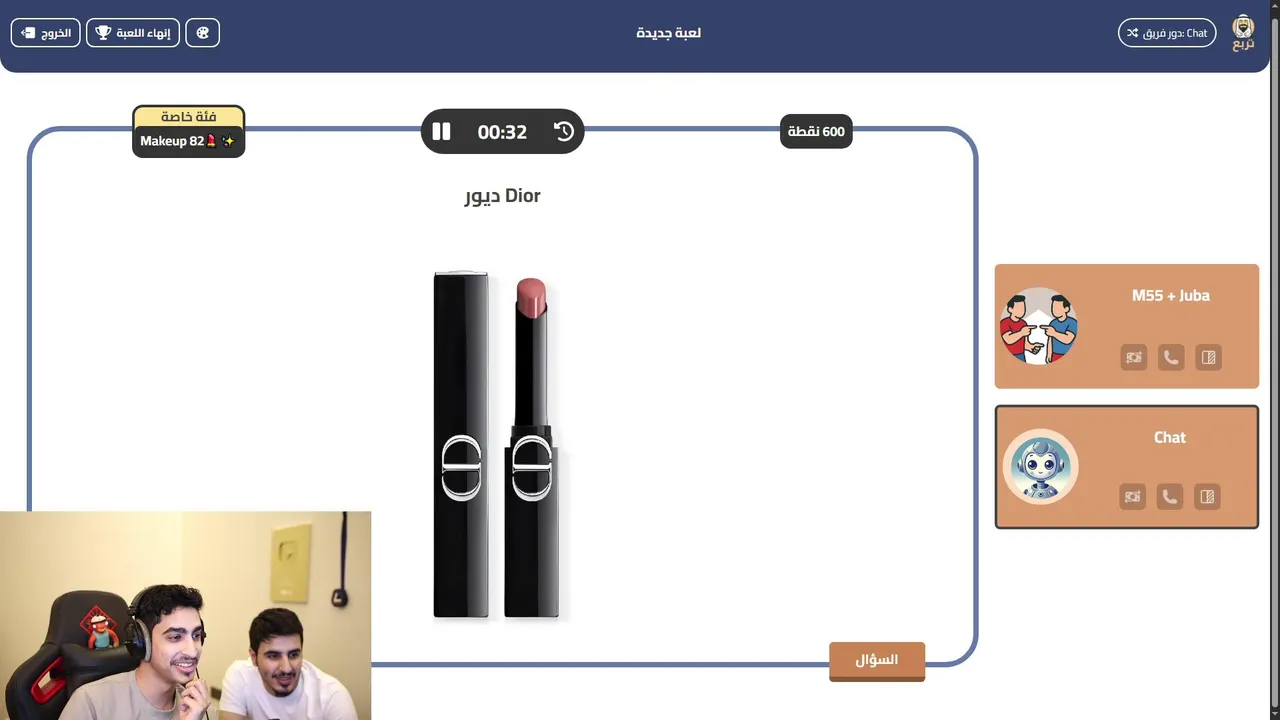Reveal the question with the السؤال button

click(877, 661)
